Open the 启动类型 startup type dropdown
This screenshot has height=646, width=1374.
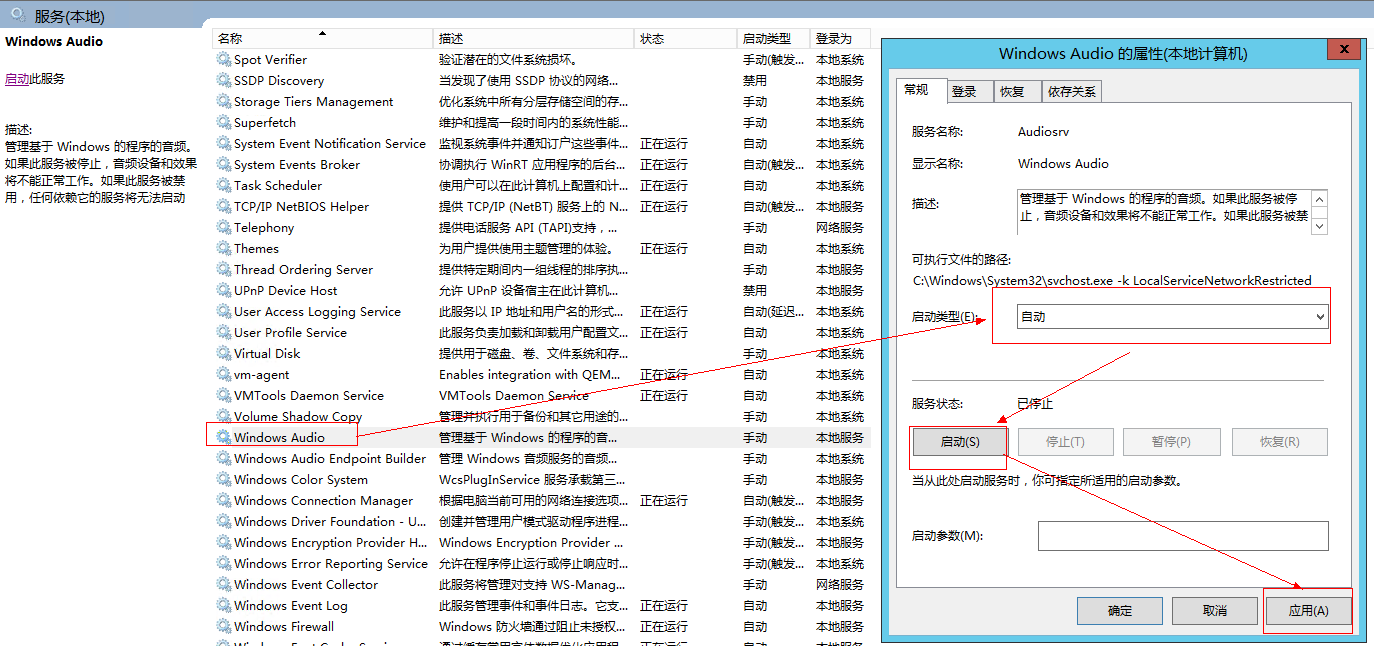click(x=1173, y=317)
